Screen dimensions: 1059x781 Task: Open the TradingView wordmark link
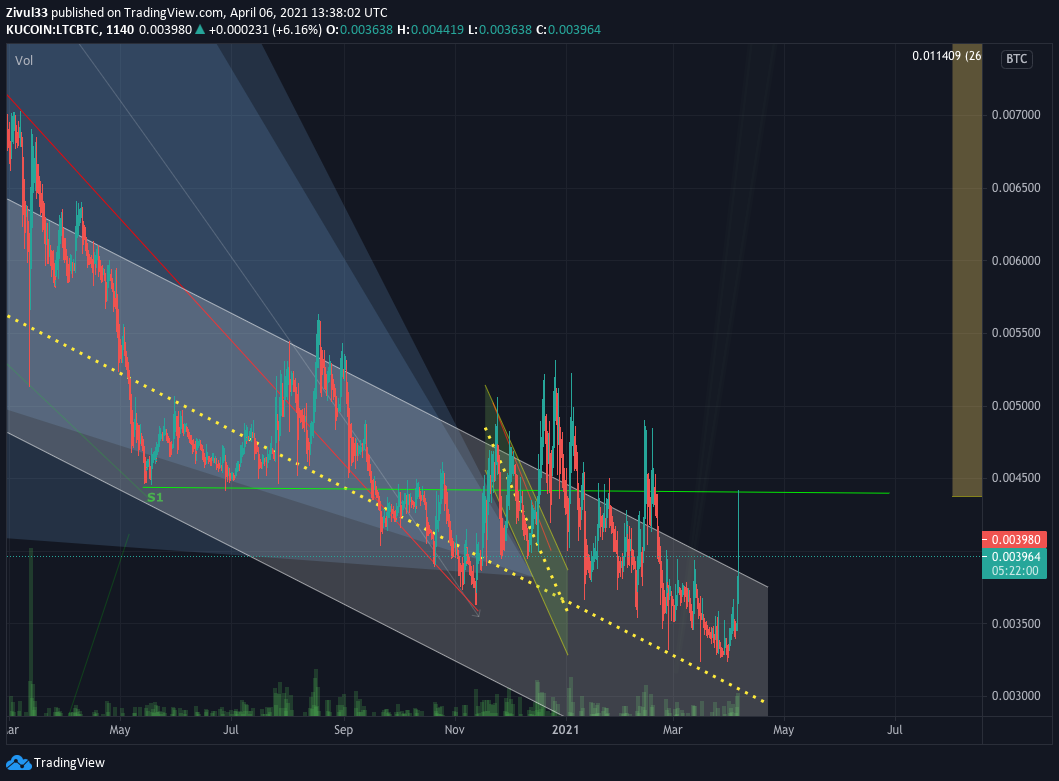point(69,763)
